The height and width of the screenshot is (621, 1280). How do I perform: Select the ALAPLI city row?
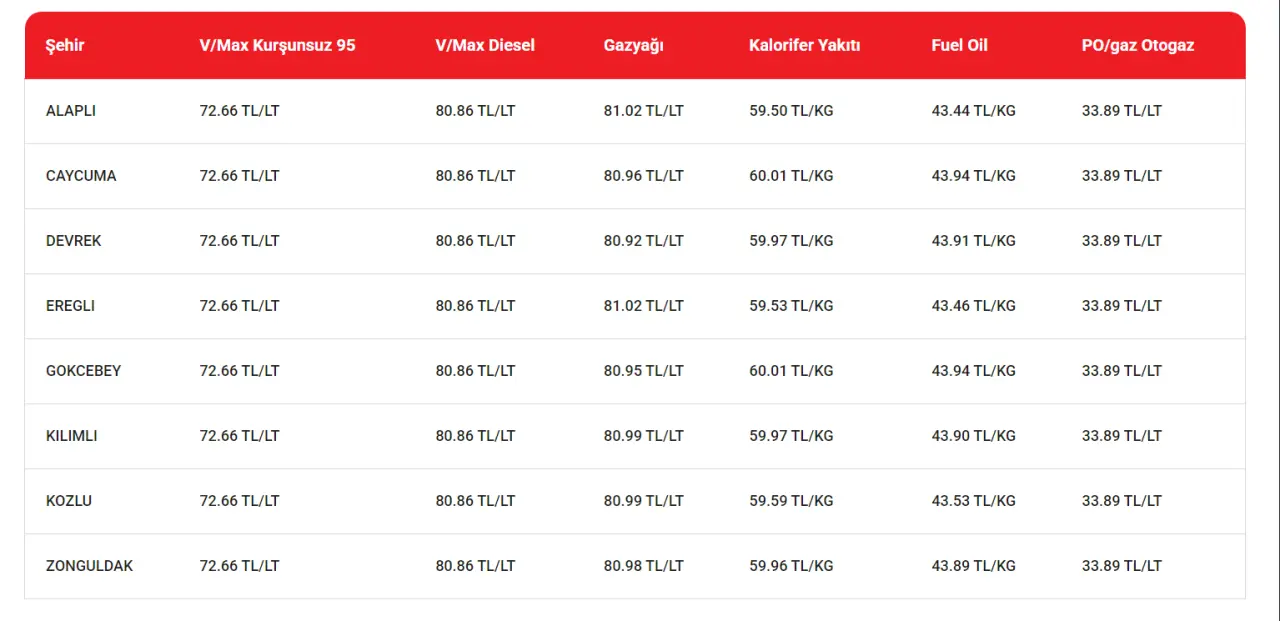coord(635,111)
